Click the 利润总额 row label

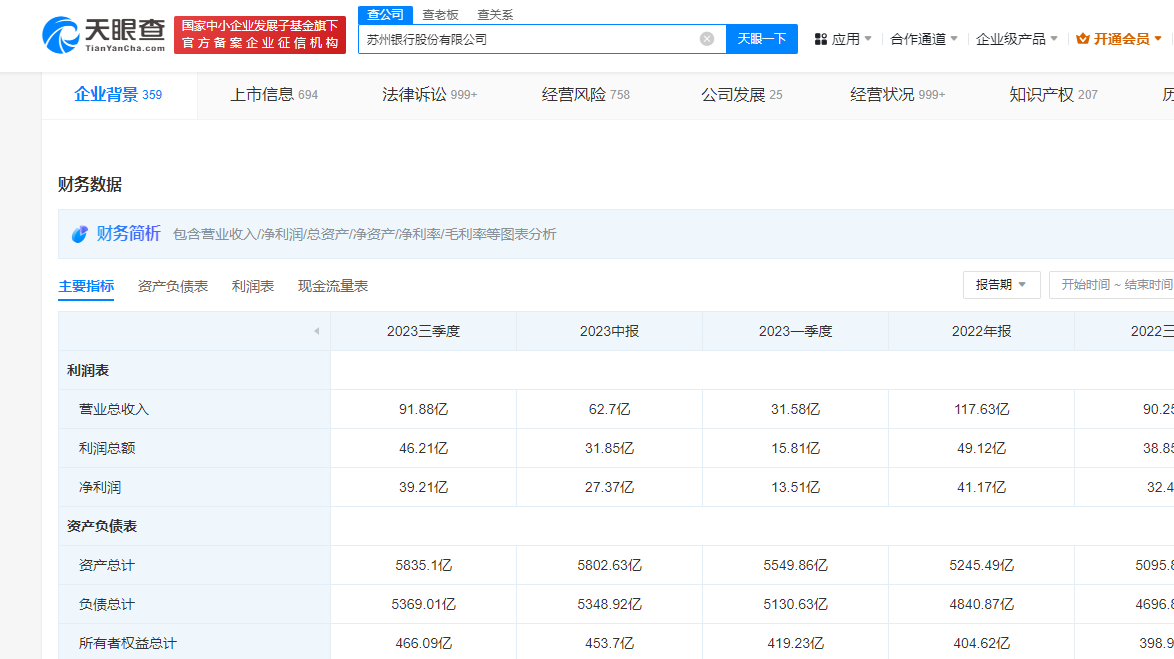107,449
